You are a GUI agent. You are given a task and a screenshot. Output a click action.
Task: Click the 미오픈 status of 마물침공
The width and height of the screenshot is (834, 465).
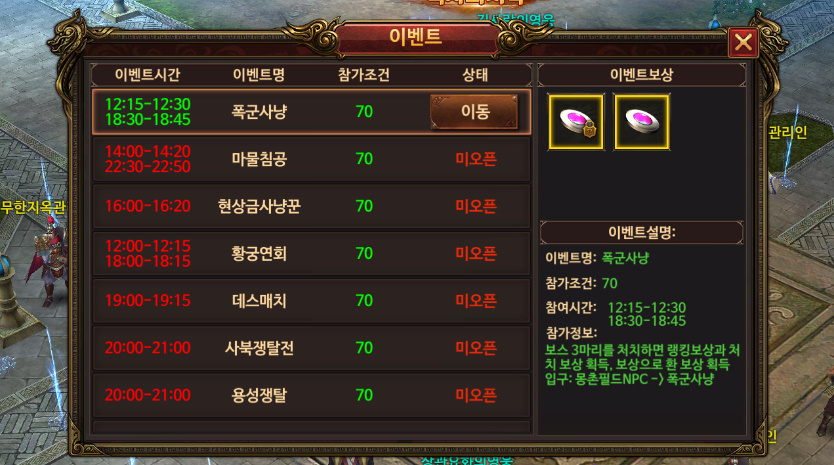coord(476,159)
